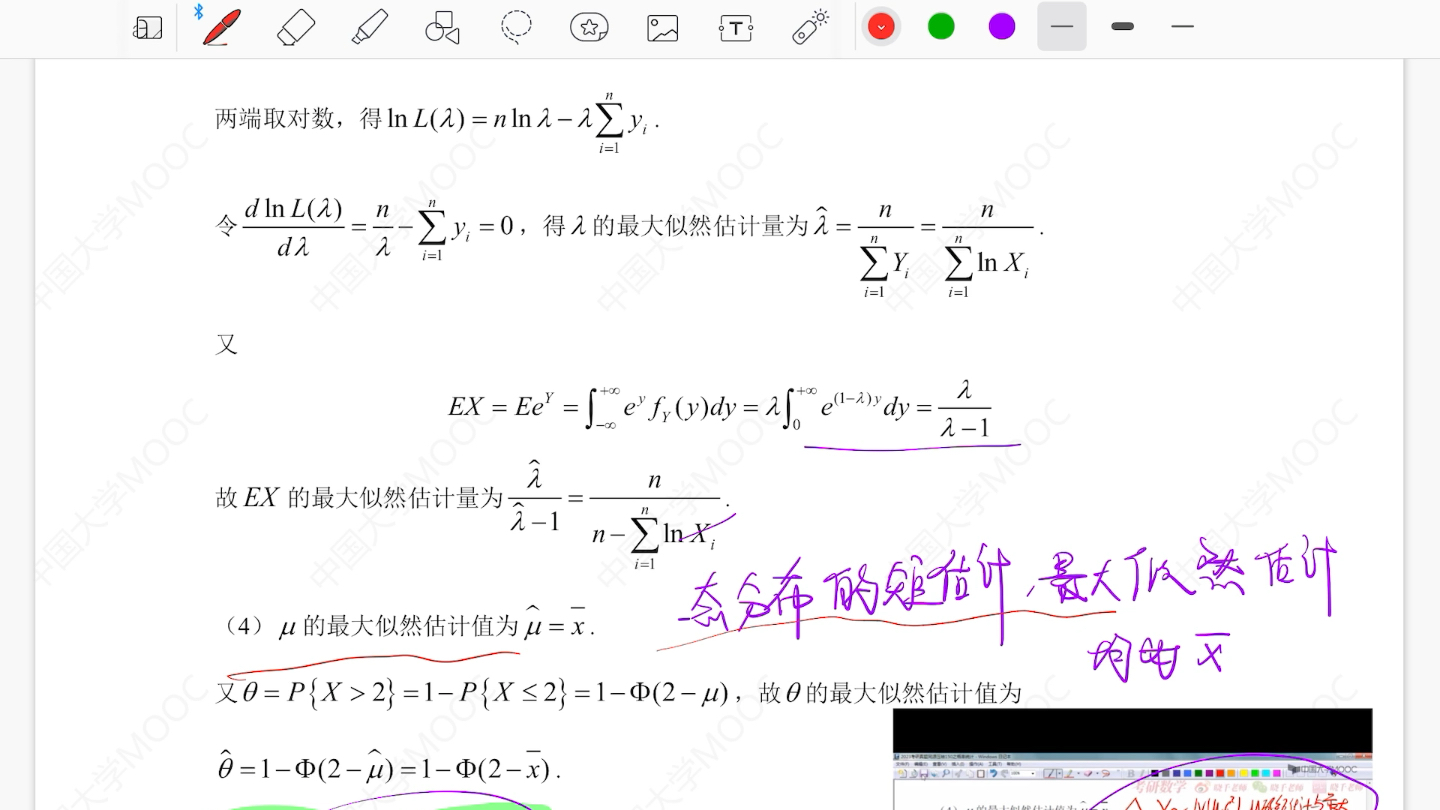This screenshot has height=810, width=1440.
Task: Select the Lasso selection tool
Action: coord(516,28)
